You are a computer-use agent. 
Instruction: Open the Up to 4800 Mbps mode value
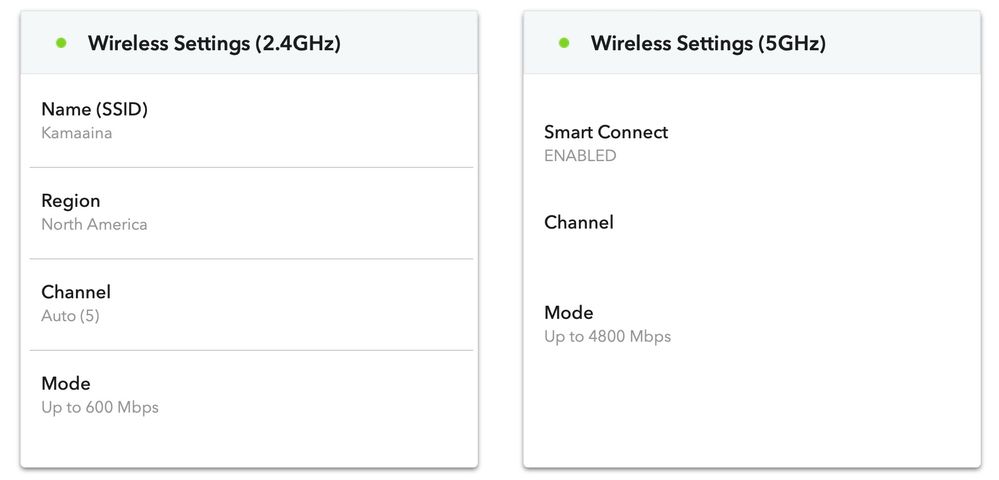point(607,337)
